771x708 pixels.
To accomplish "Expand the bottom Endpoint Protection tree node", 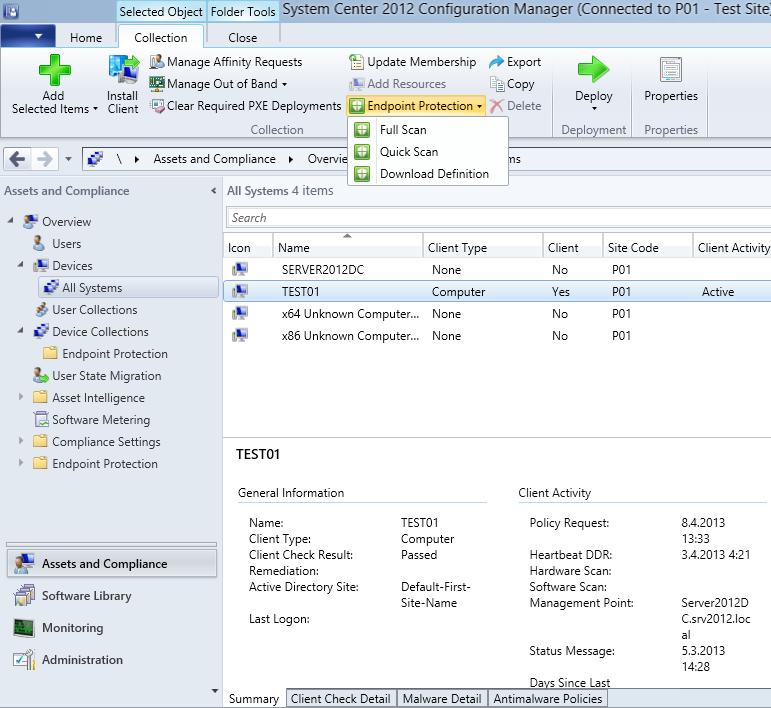I will pos(21,463).
